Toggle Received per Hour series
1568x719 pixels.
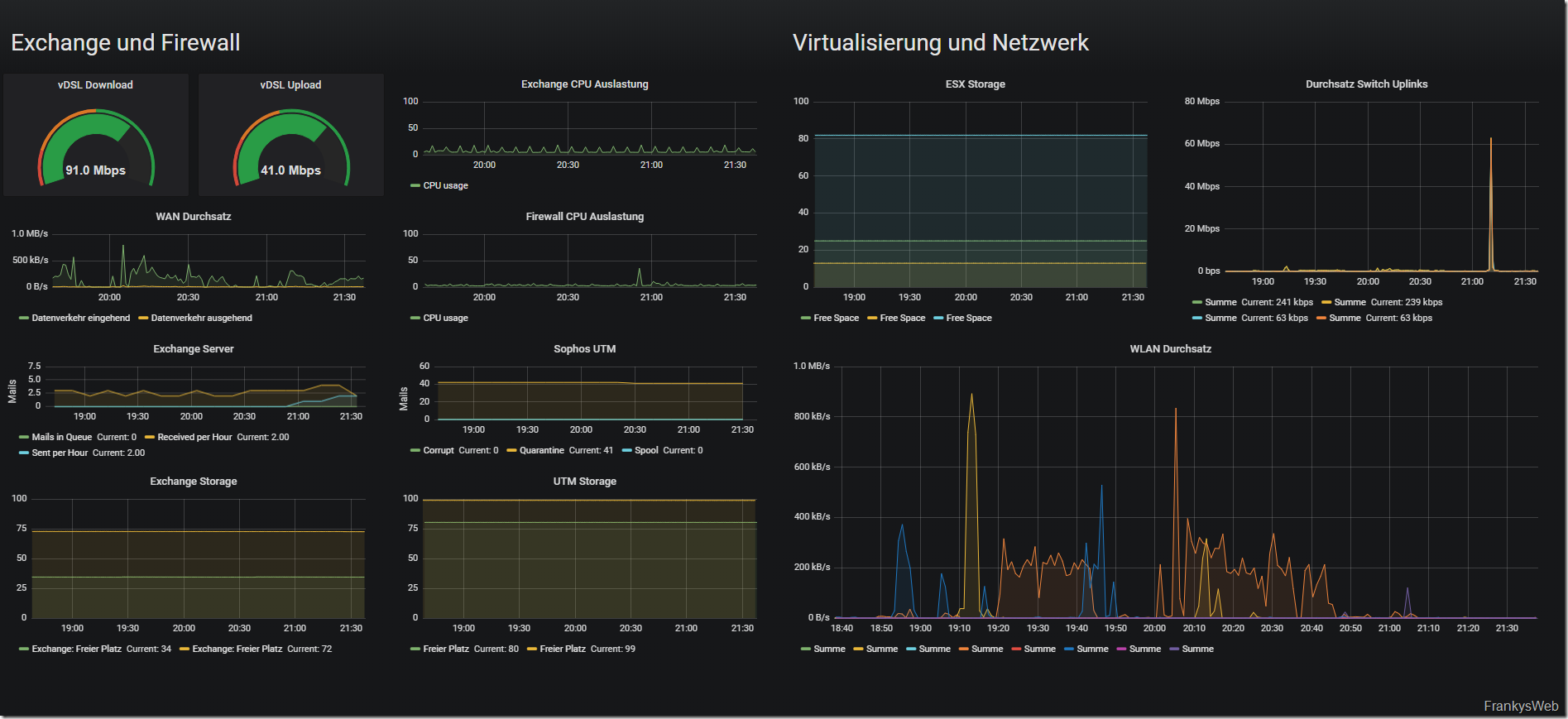click(x=194, y=437)
